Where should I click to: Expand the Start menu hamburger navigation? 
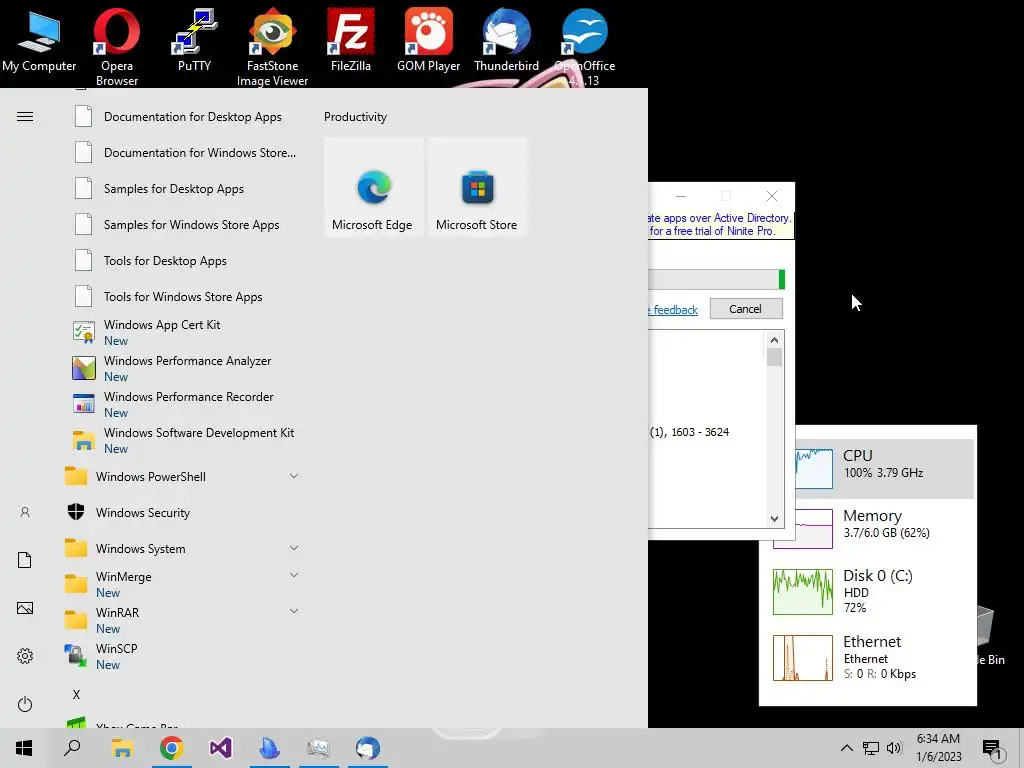25,117
